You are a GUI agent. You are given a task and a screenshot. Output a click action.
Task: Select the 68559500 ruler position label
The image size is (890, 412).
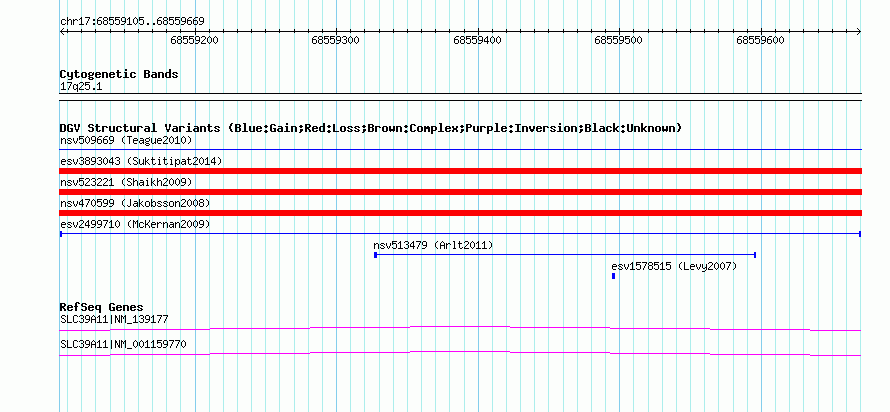[618, 40]
